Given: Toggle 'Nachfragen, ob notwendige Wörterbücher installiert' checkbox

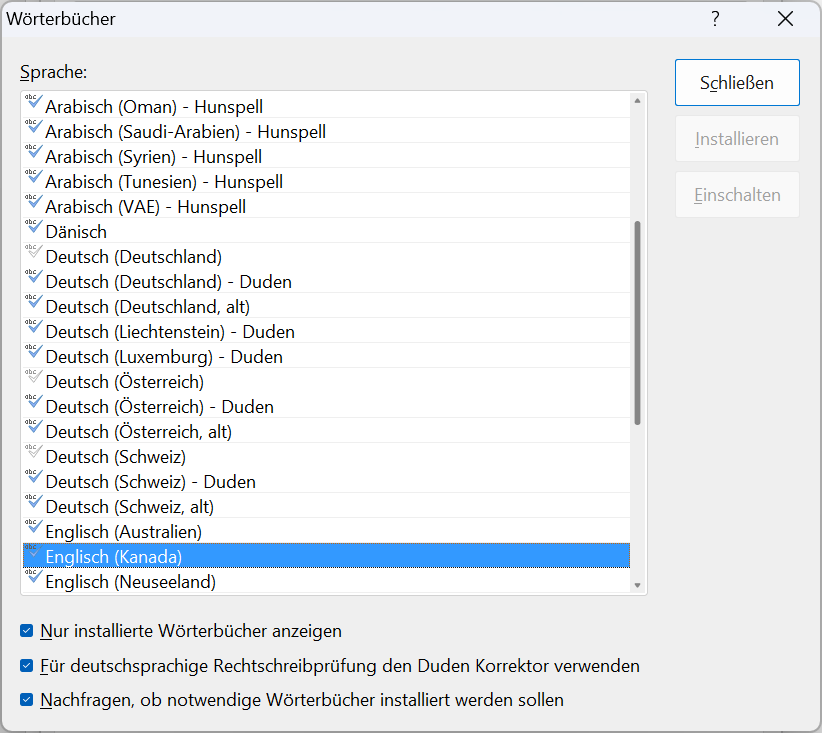Looking at the screenshot, I should (x=27, y=700).
